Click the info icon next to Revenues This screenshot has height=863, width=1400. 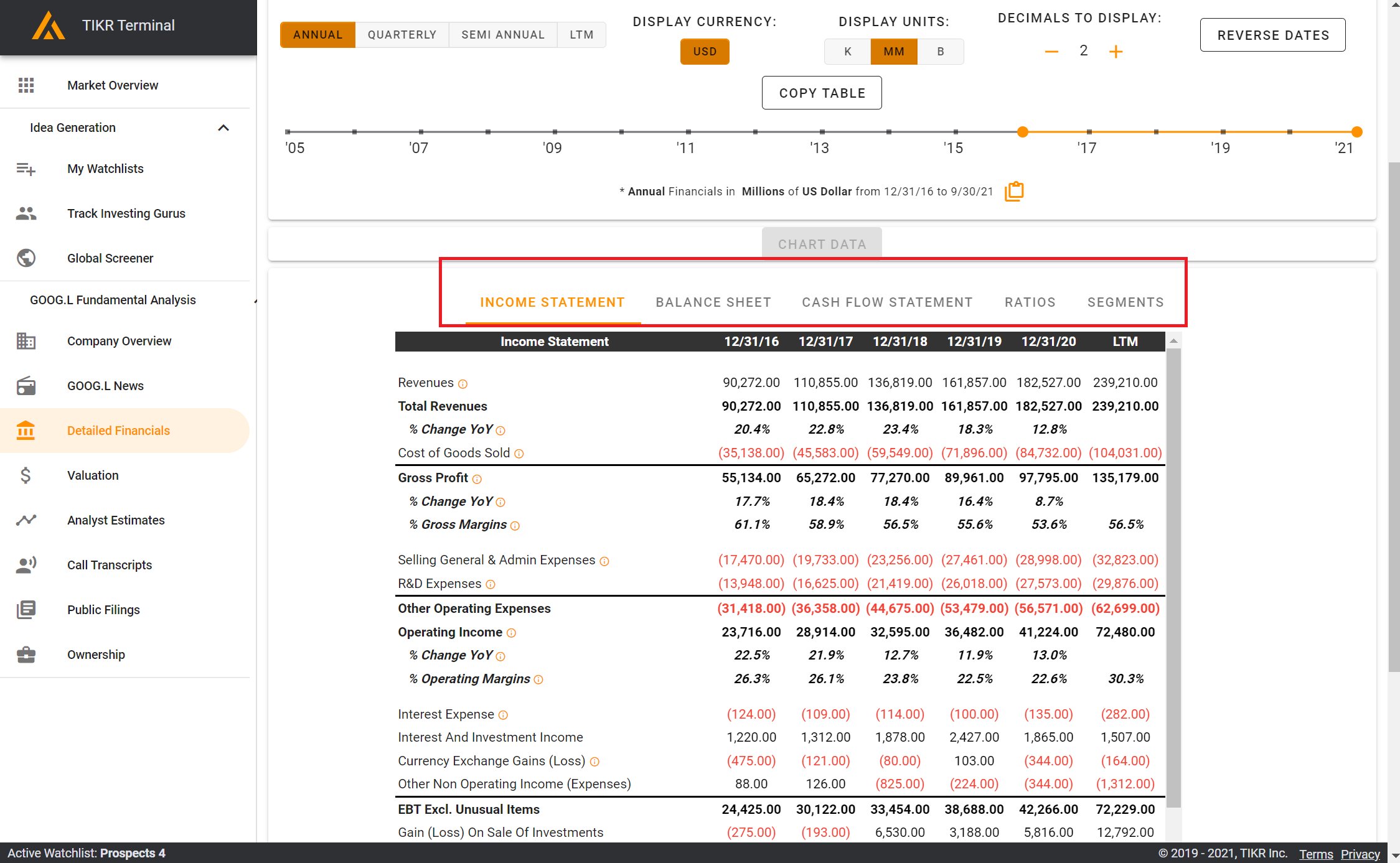click(x=463, y=384)
